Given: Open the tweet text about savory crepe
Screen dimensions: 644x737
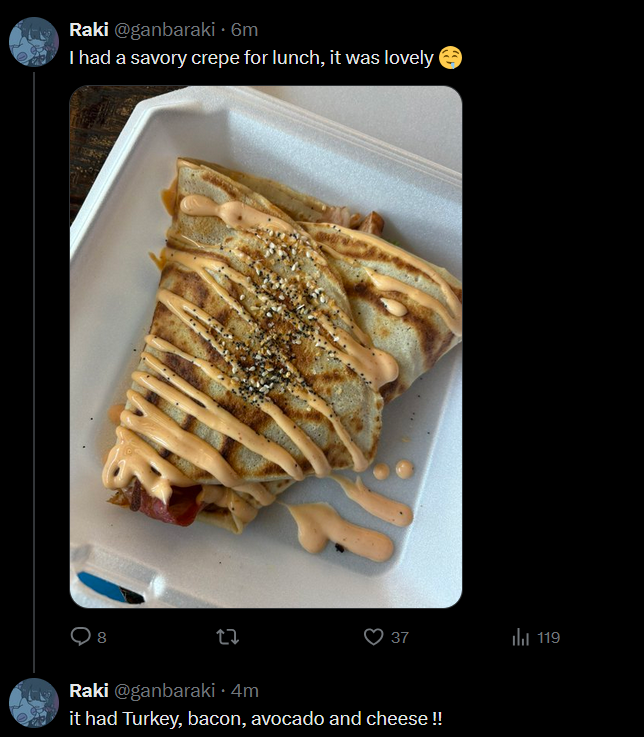Looking at the screenshot, I should (251, 58).
